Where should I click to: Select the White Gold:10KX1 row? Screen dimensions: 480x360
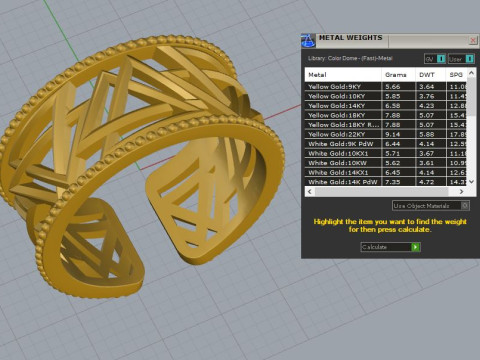386,154
